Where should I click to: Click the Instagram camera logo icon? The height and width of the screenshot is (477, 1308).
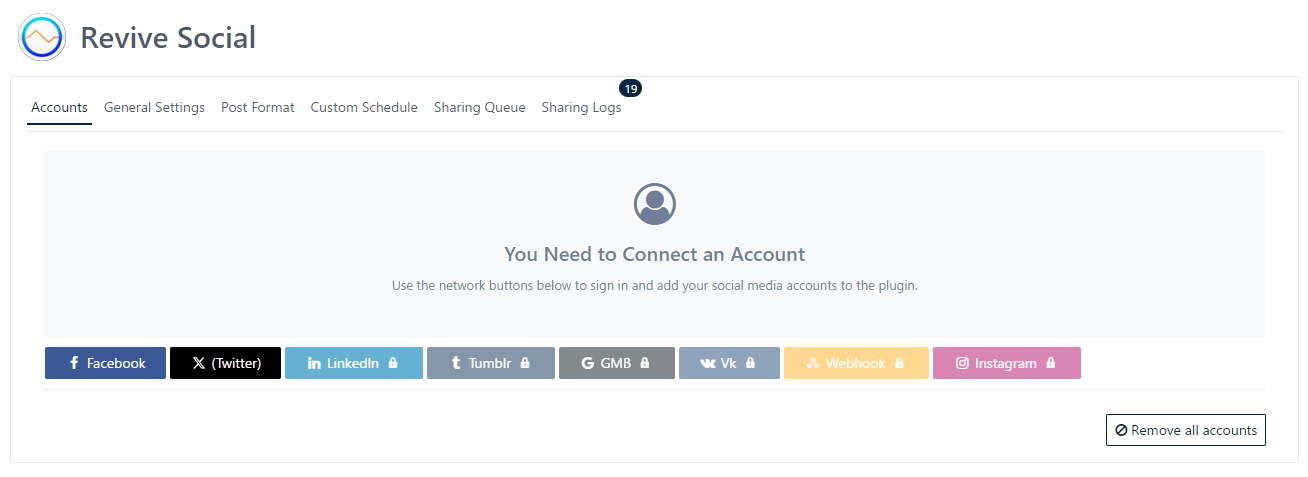pos(962,363)
